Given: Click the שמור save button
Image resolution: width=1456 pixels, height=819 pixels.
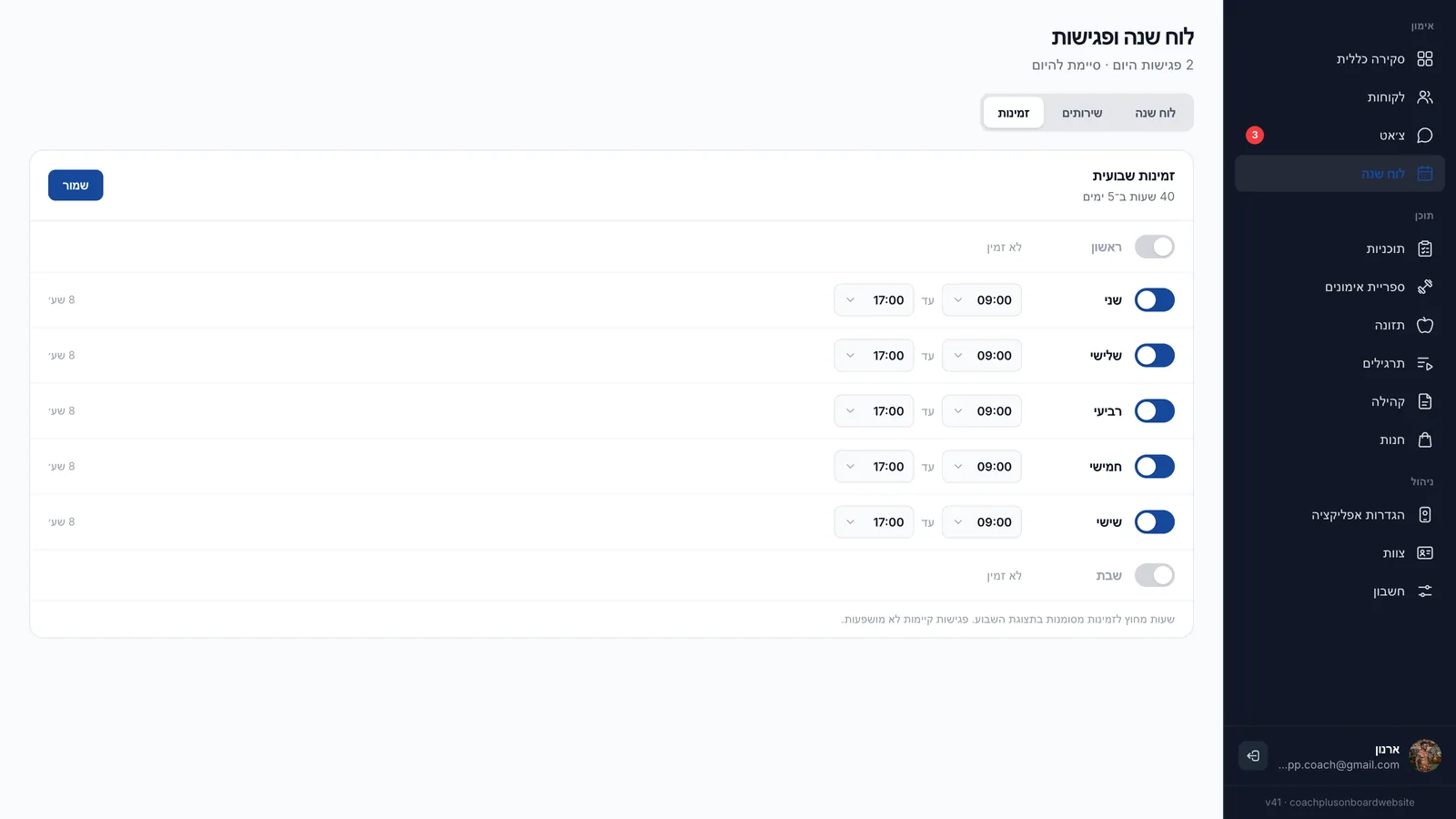Looking at the screenshot, I should point(76,186).
